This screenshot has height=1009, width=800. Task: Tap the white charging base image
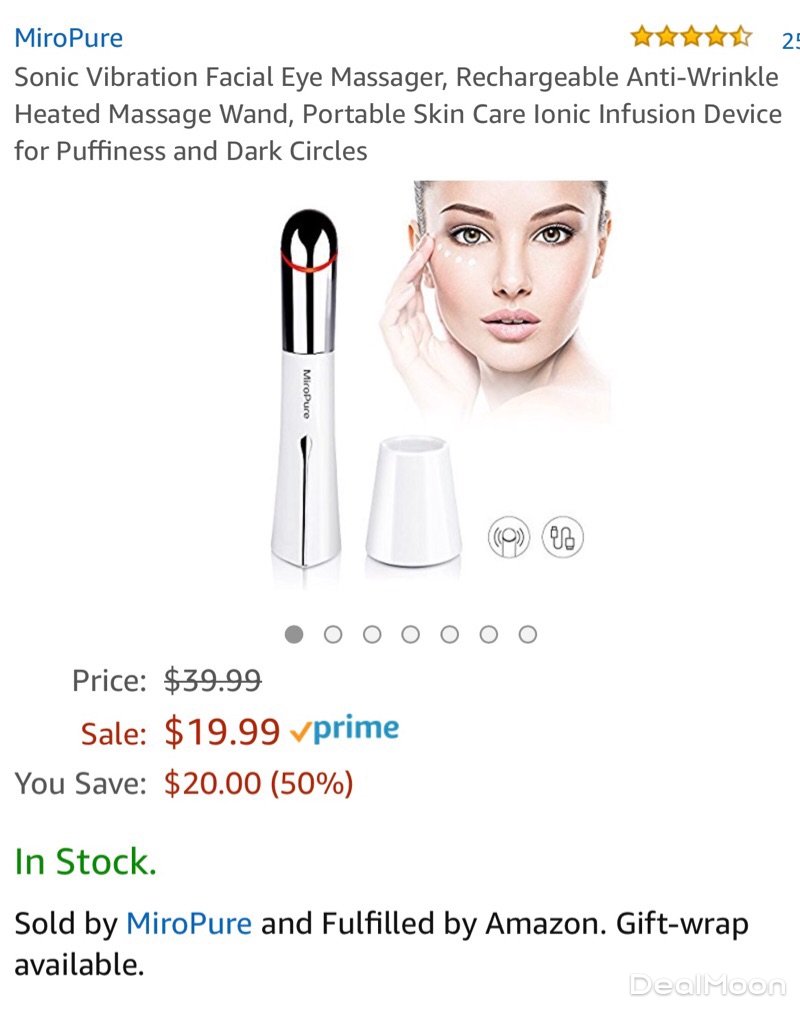(413, 501)
